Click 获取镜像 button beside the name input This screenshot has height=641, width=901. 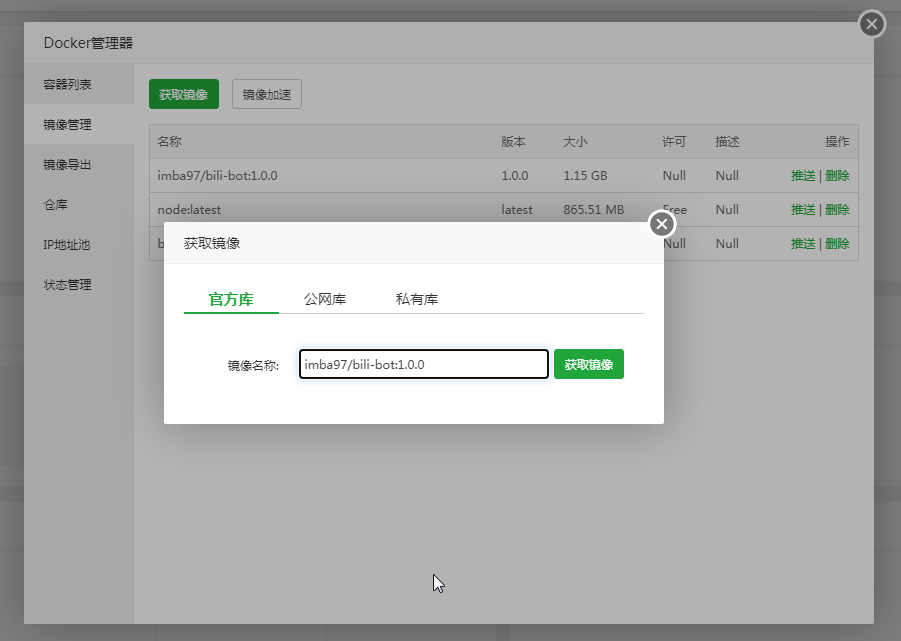(589, 365)
